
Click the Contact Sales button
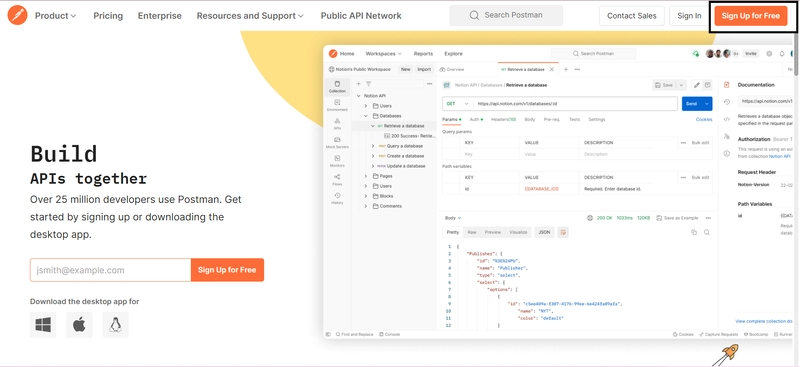632,16
